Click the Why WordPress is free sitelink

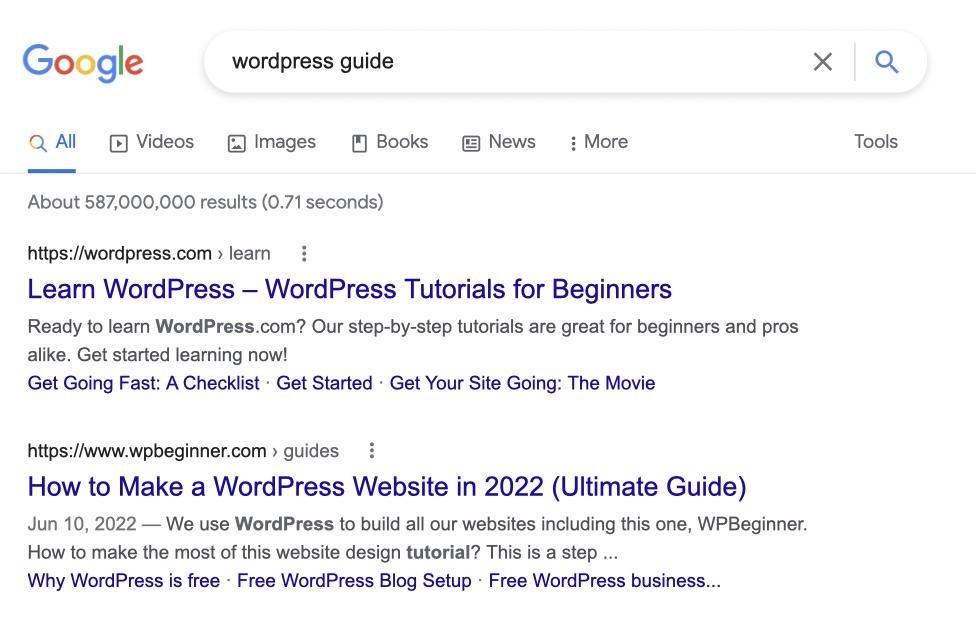coord(123,580)
